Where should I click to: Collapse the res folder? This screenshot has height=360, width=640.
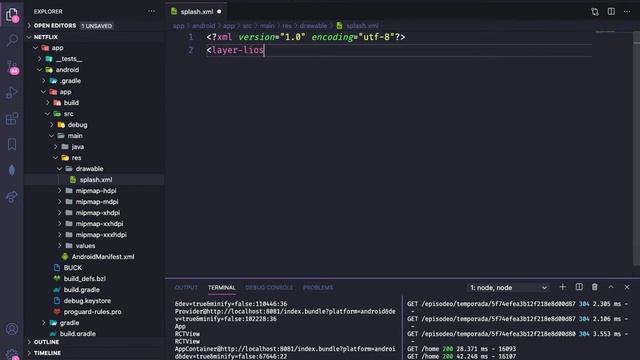point(76,158)
